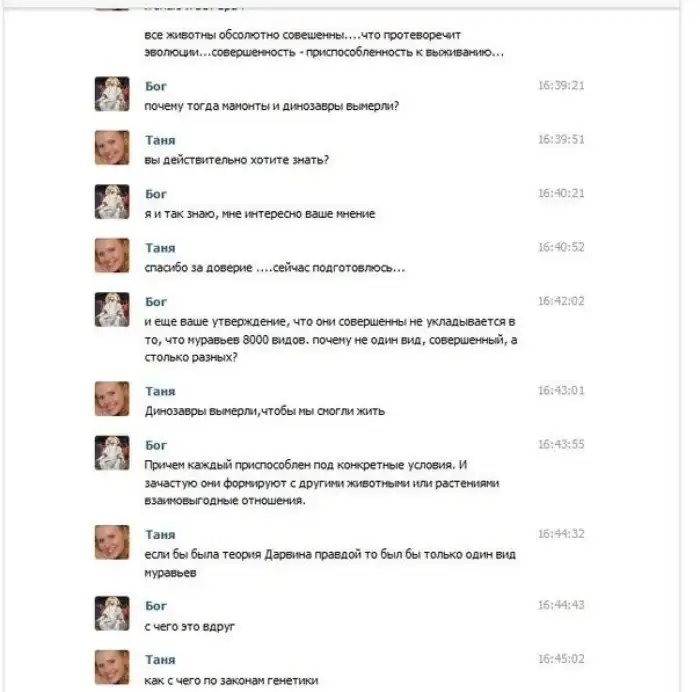Click name Бог above 'с чего это вдруг'
700x692 pixels.
(156, 606)
